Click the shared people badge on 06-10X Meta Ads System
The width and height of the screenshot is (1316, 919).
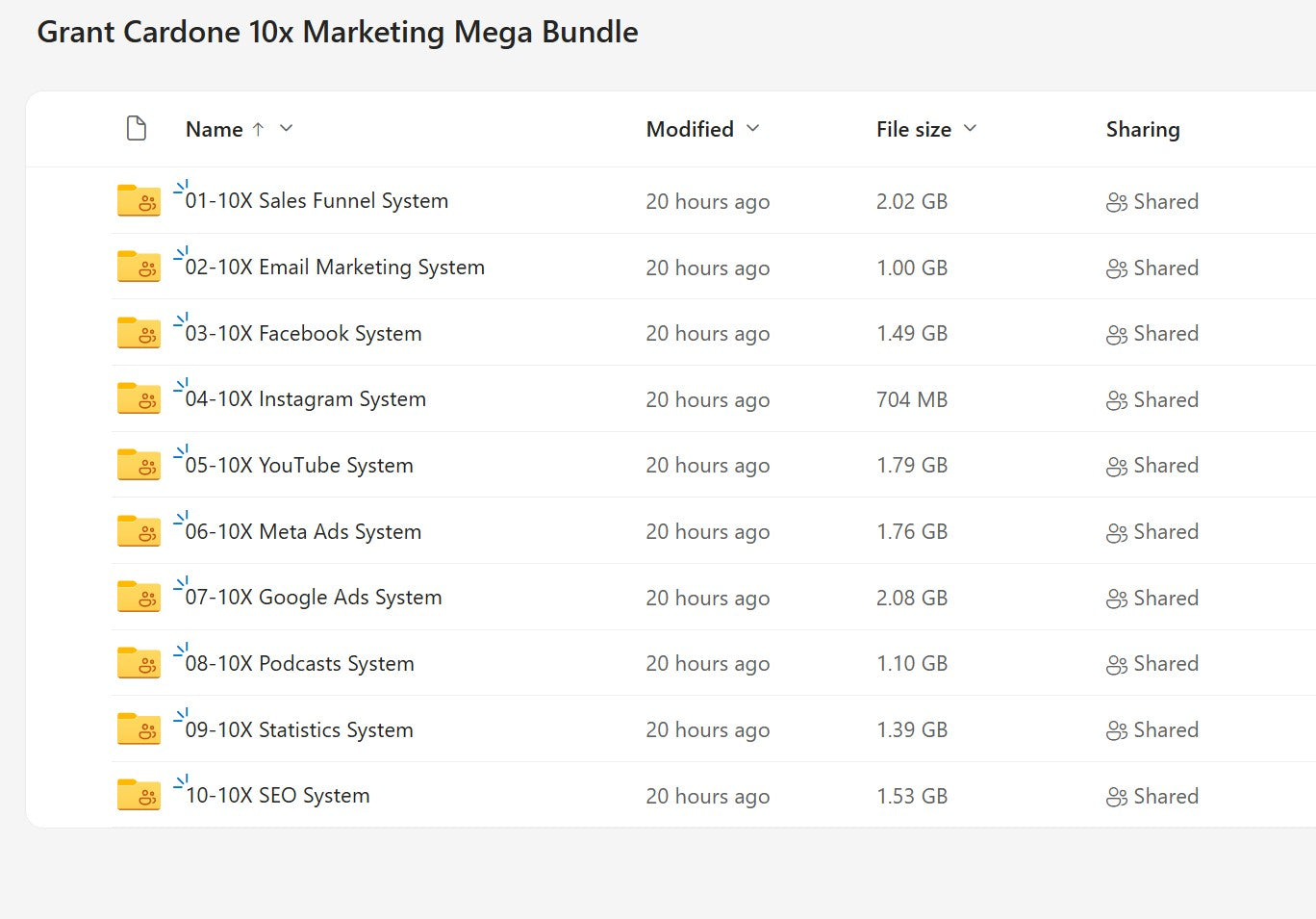(x=1117, y=530)
